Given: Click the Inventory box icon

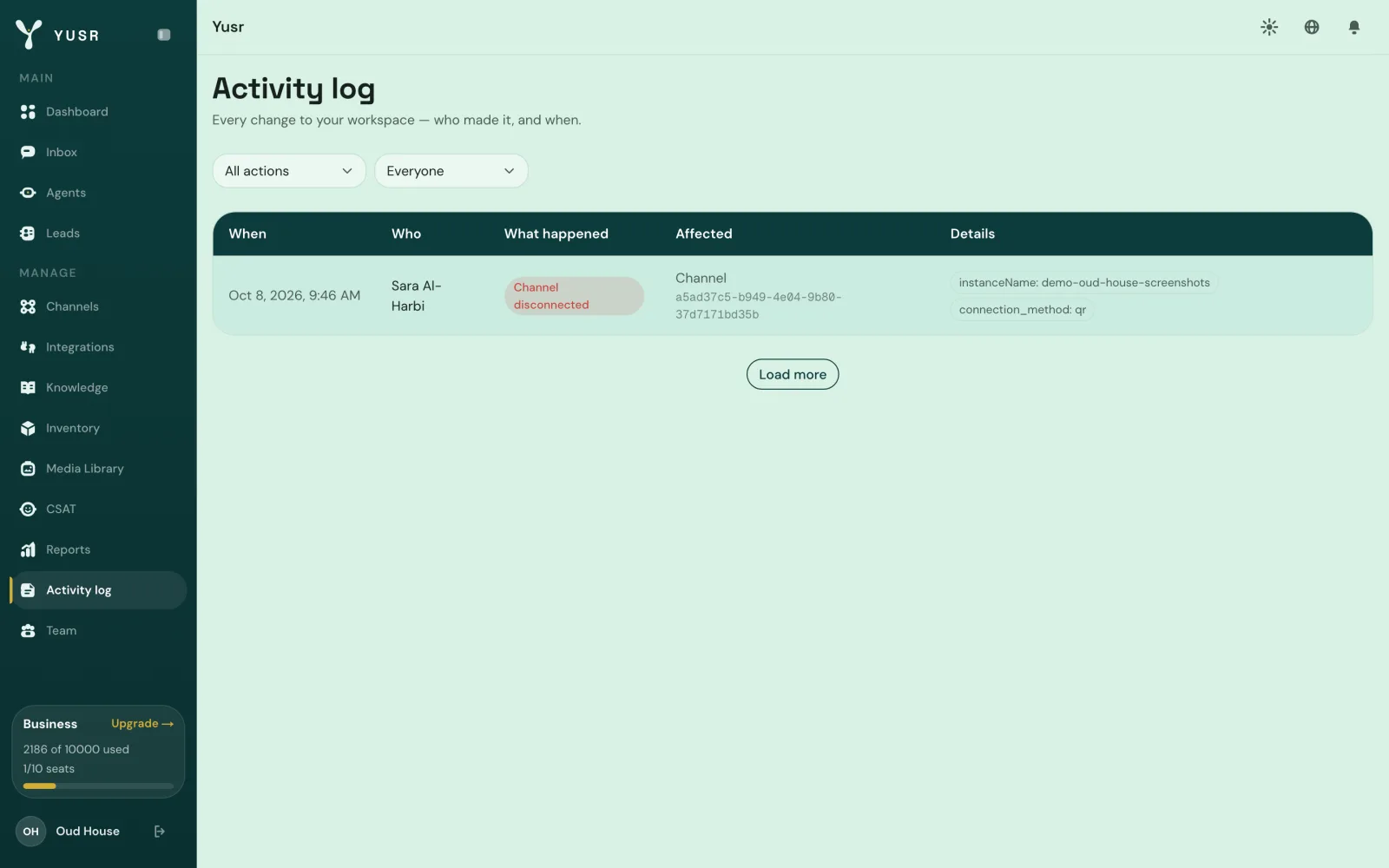Looking at the screenshot, I should pyautogui.click(x=28, y=428).
